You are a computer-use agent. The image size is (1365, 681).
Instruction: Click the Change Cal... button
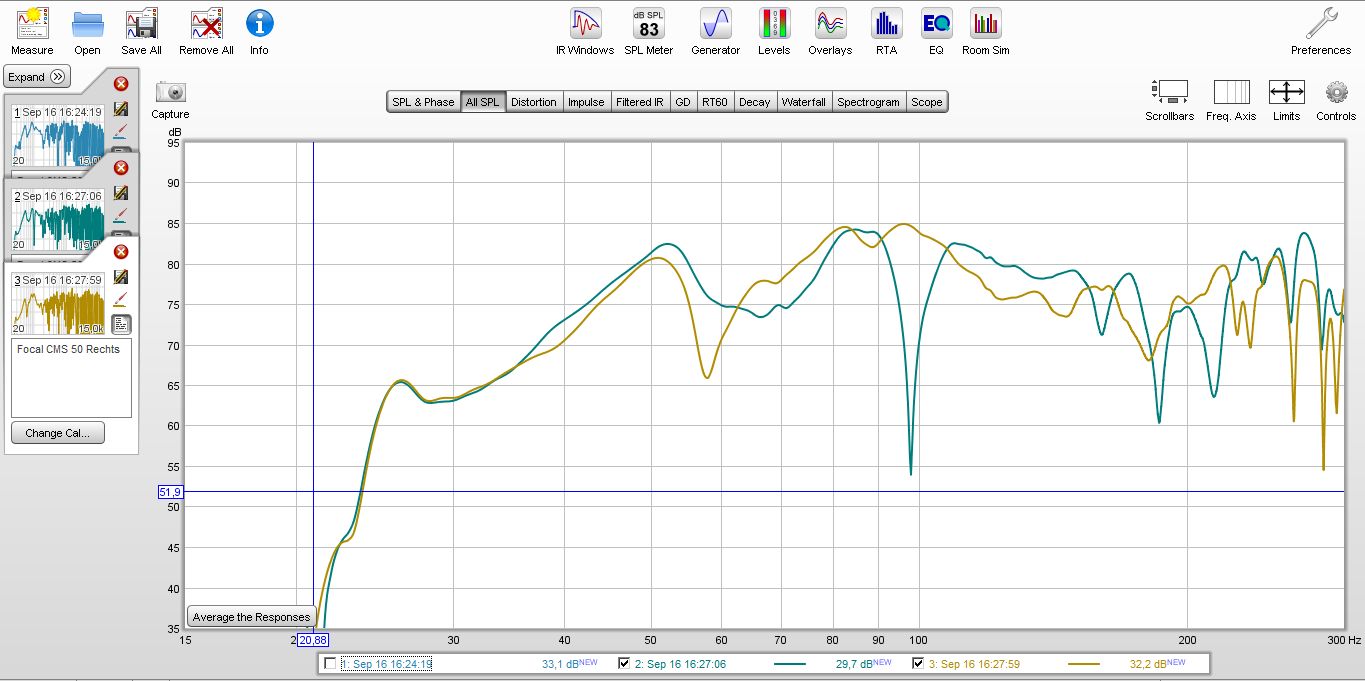point(58,433)
